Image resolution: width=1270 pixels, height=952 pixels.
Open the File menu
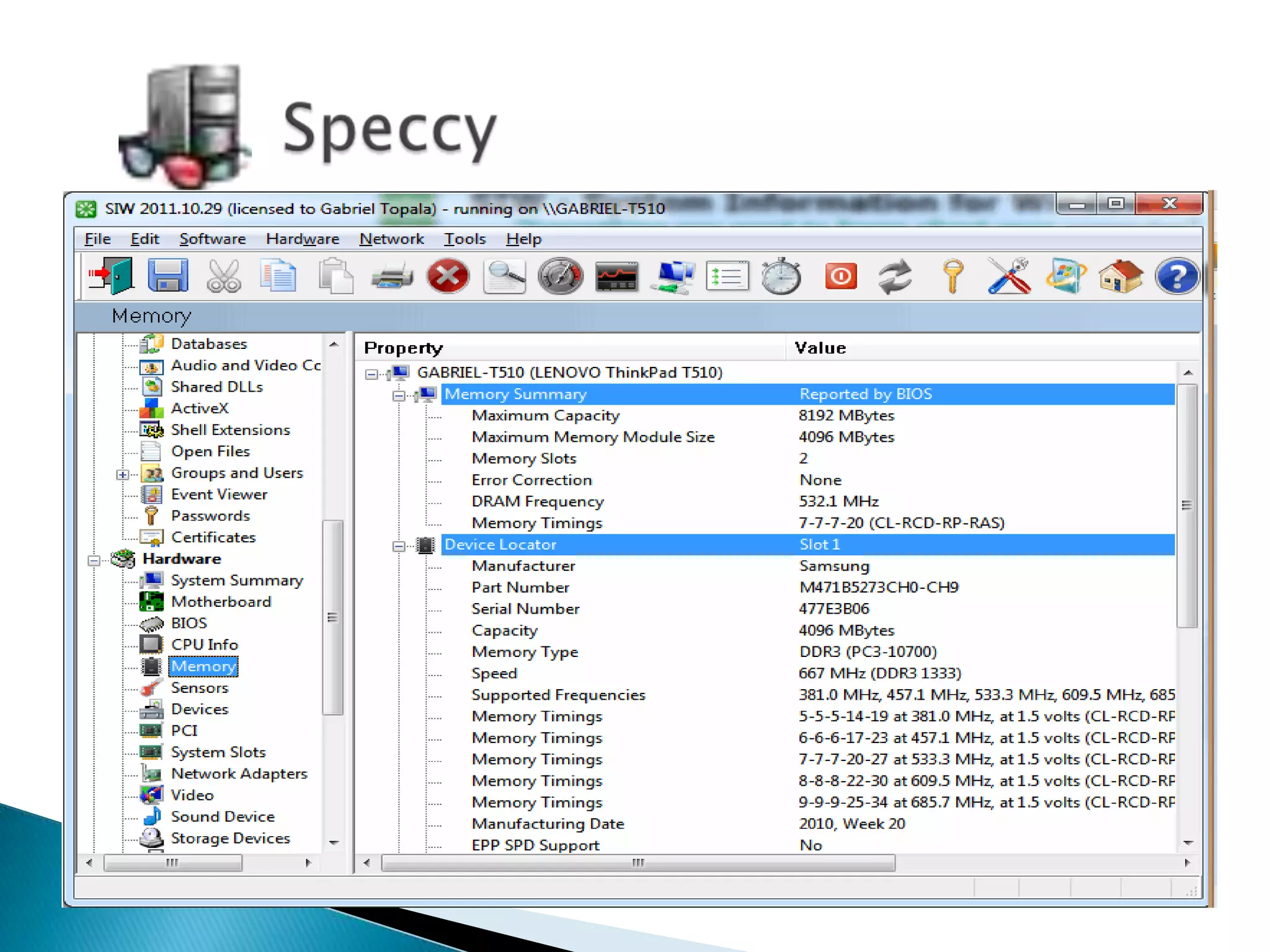[x=97, y=239]
